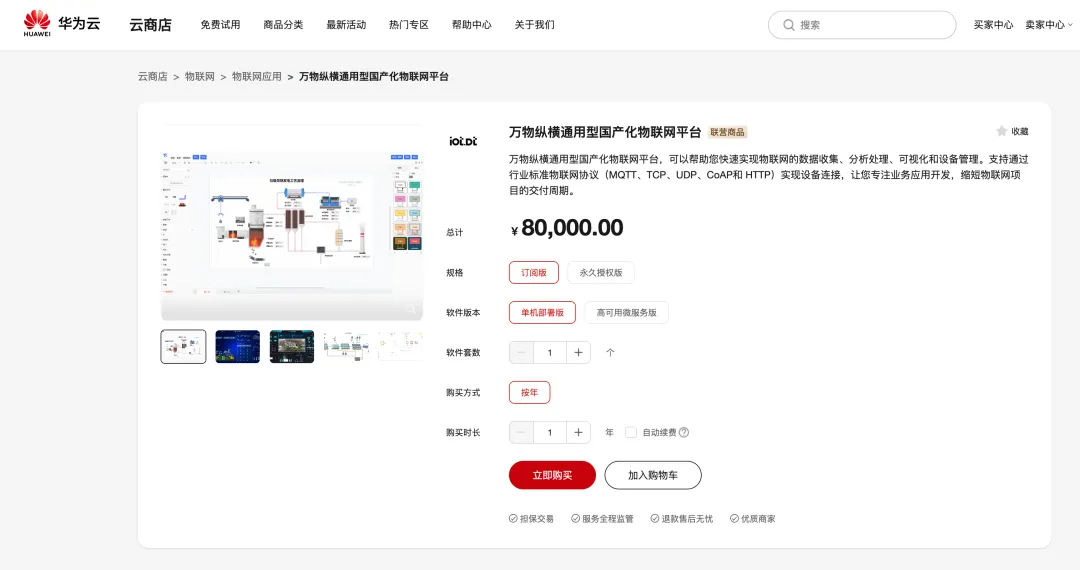Click the 优质商家 label

753,518
